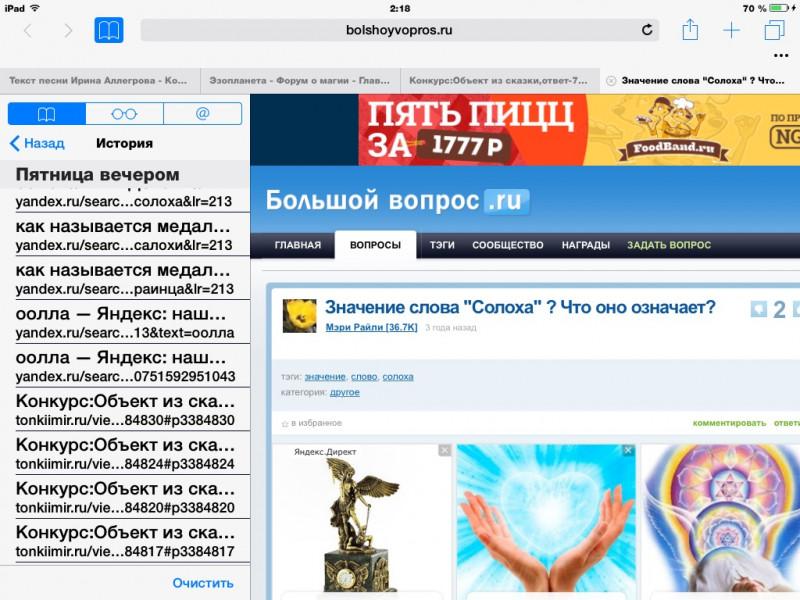The height and width of the screenshot is (600, 800).
Task: Open the angel statue ad thumbnail
Action: [x=361, y=520]
